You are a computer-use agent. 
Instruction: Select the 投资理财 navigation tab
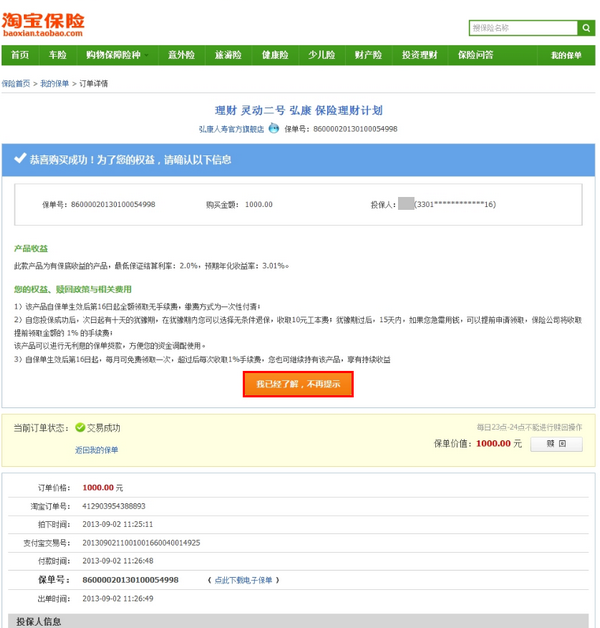click(x=419, y=55)
